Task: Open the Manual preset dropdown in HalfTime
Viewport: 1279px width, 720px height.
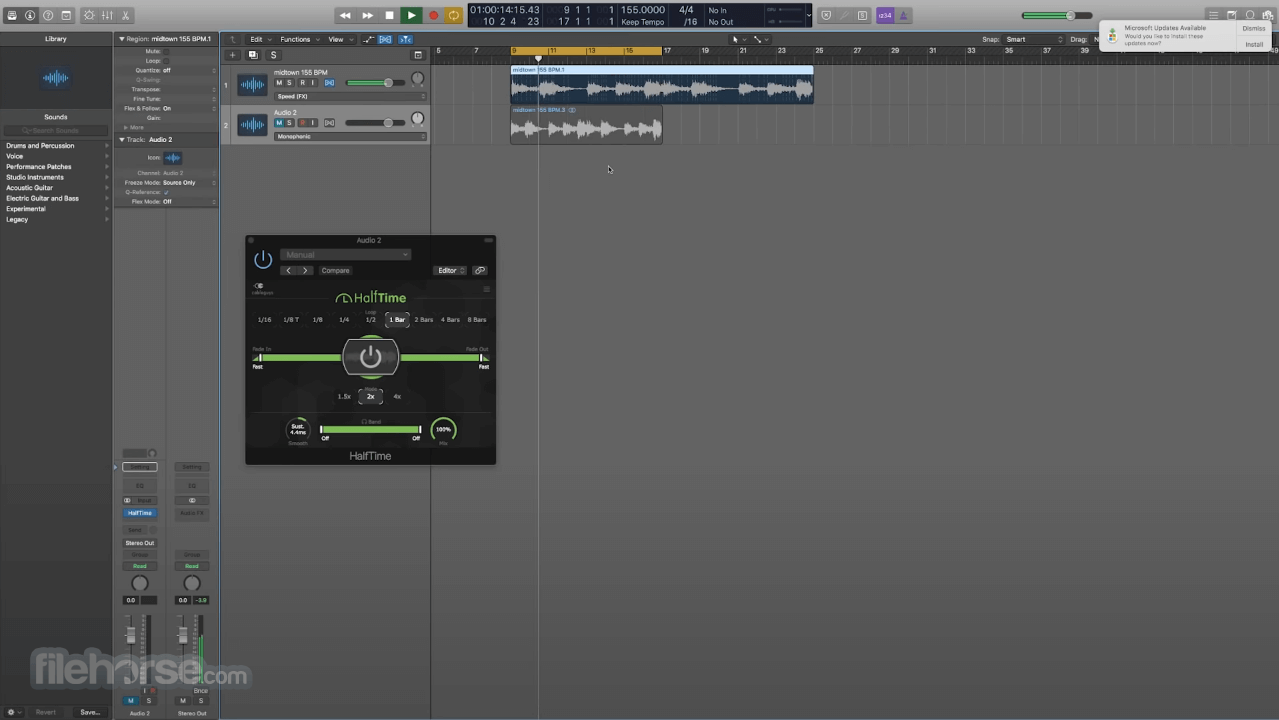Action: (345, 254)
